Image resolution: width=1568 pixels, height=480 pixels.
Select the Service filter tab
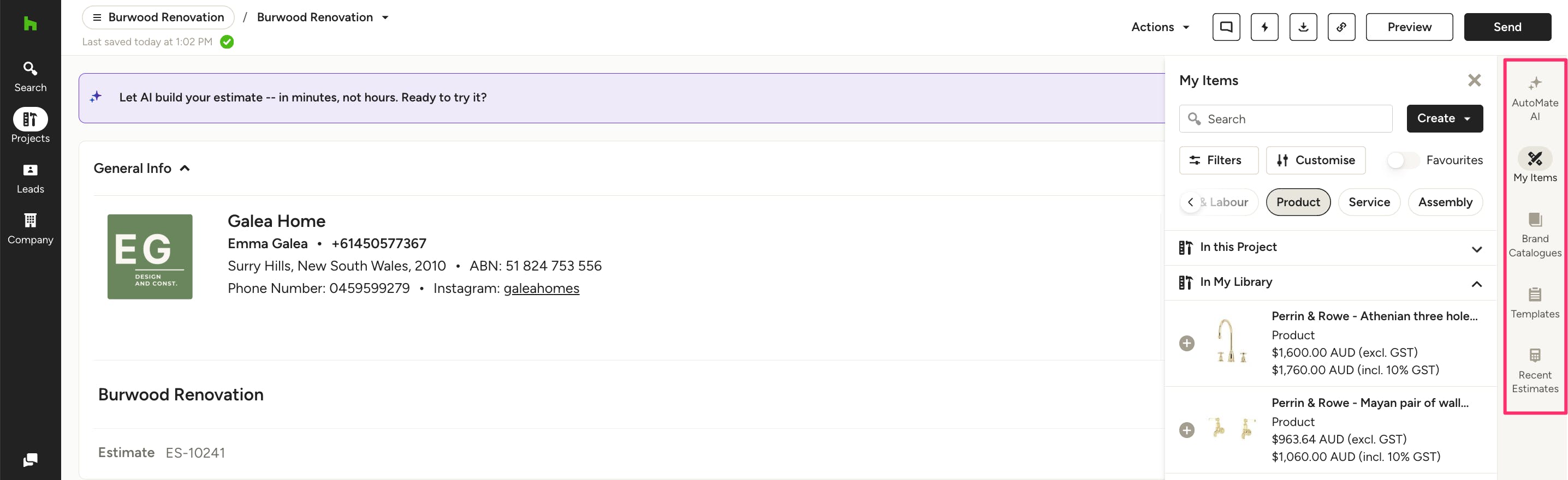point(1368,202)
